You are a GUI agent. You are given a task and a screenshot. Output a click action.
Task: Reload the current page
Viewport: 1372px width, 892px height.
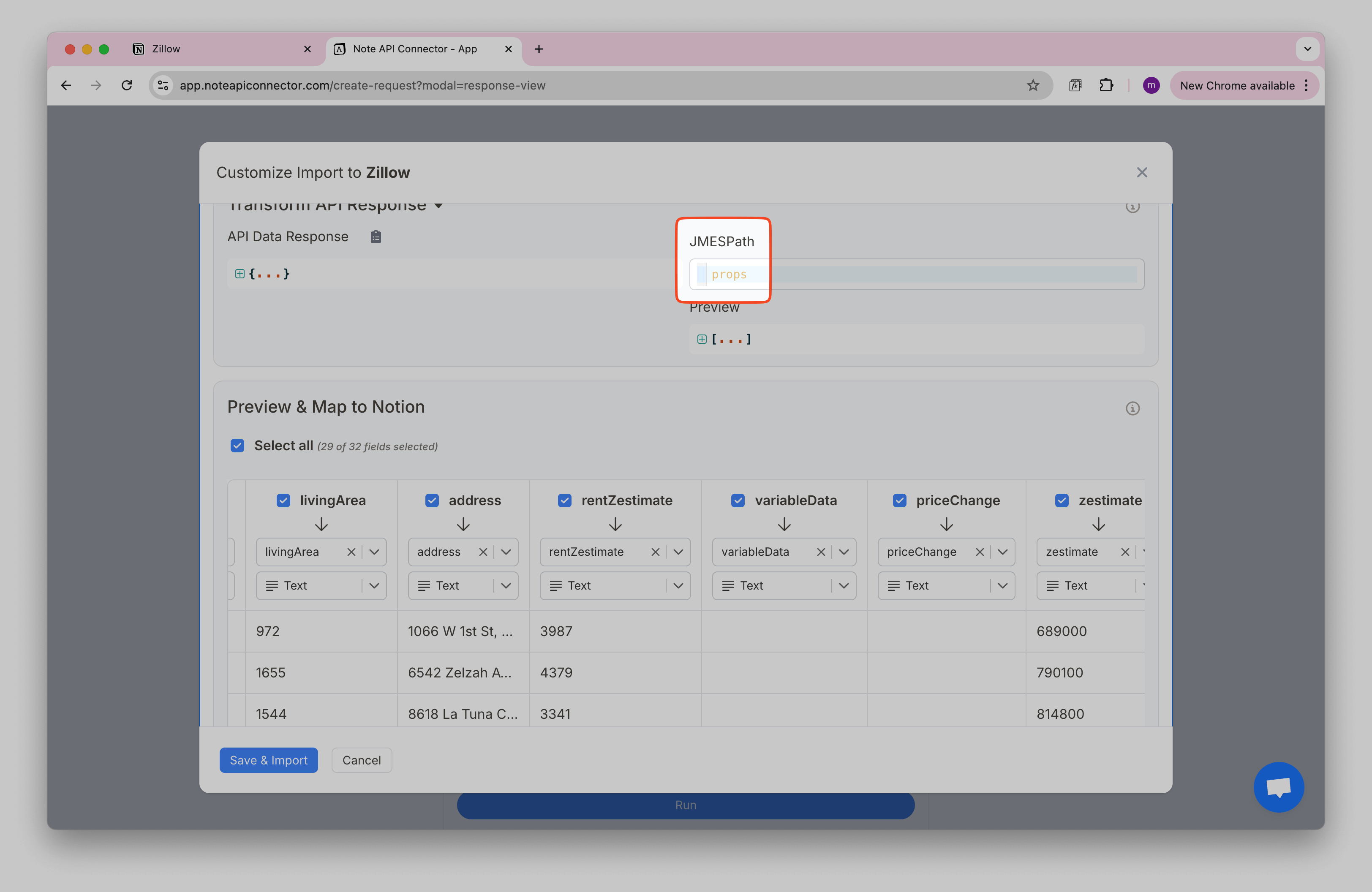(x=127, y=85)
